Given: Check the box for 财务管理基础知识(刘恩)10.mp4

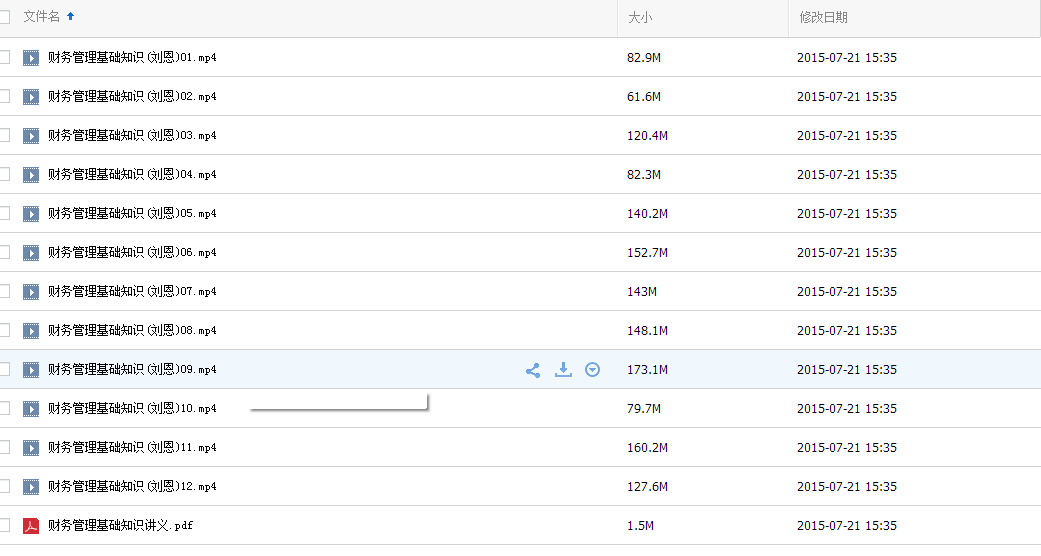Looking at the screenshot, I should point(4,408).
